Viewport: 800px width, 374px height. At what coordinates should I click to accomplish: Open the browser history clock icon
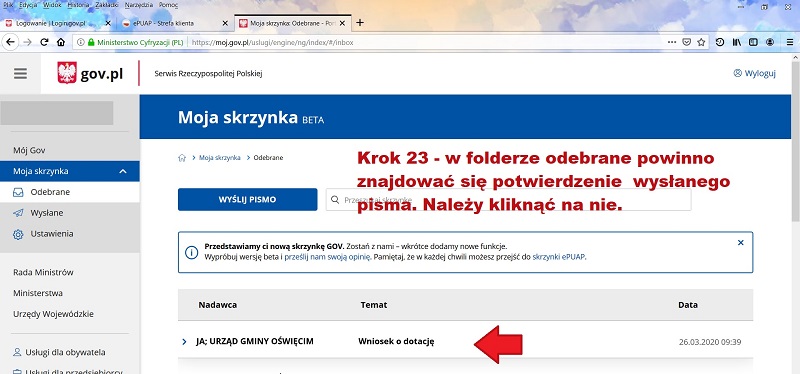point(719,42)
